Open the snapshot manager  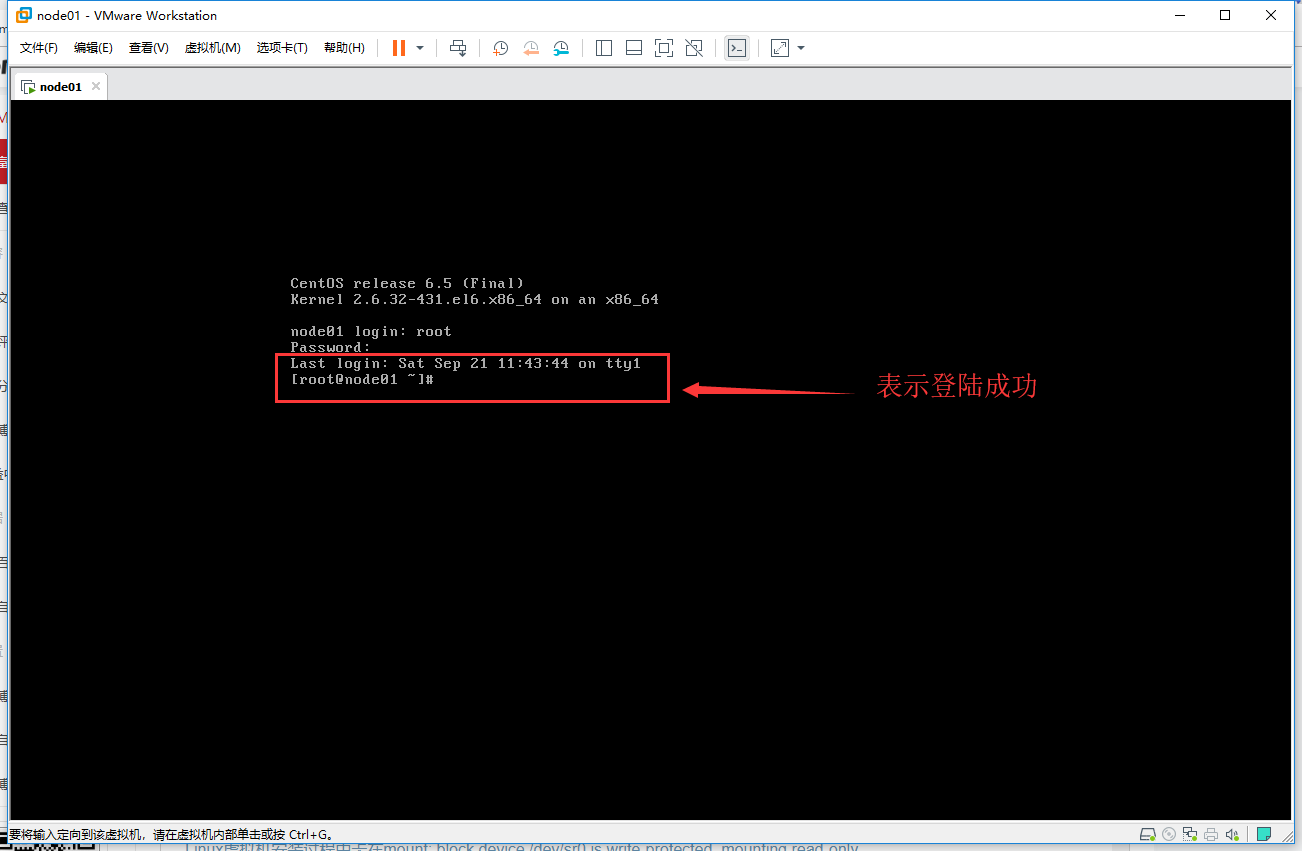561,48
